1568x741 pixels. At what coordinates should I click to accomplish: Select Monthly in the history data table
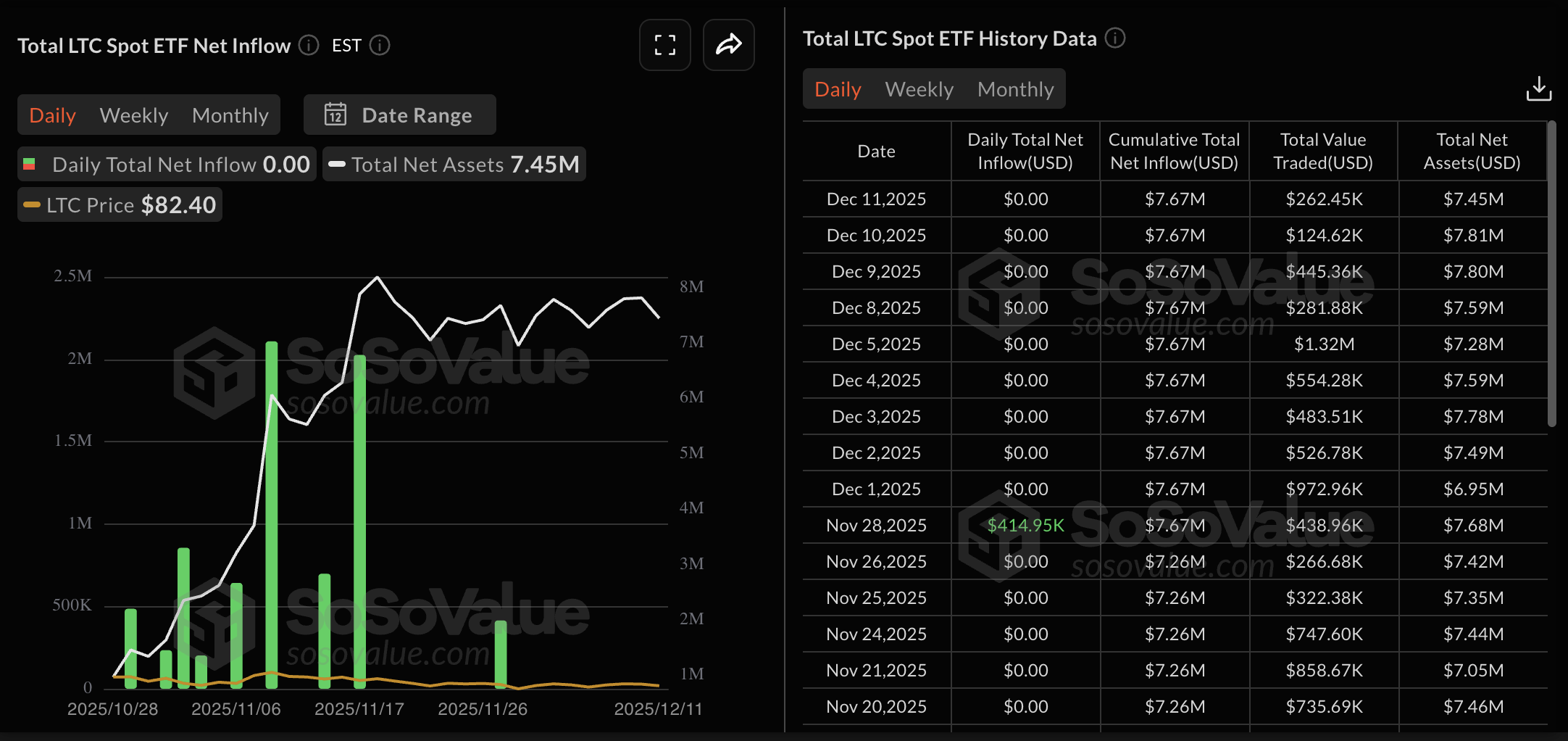tap(1015, 88)
